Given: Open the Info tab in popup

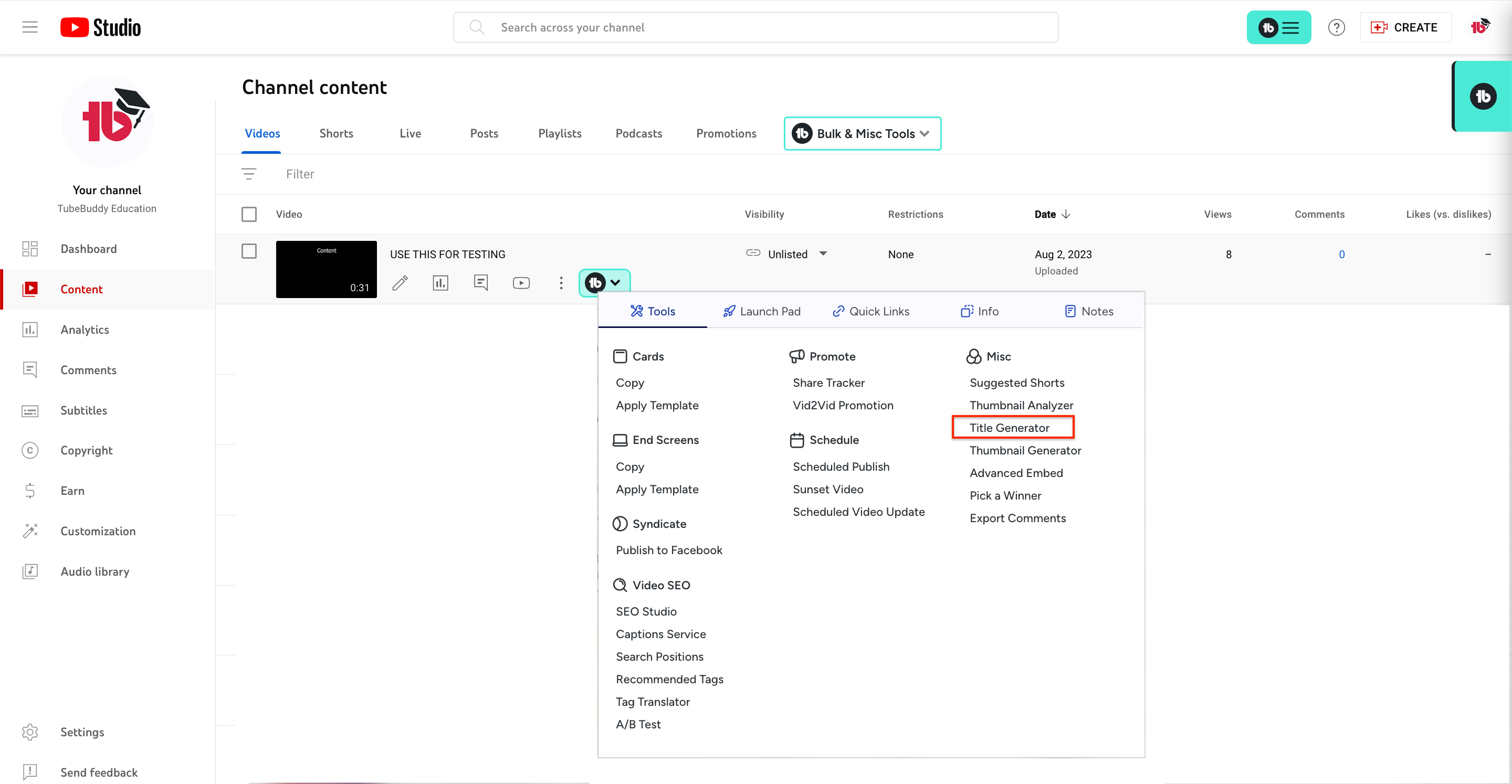Looking at the screenshot, I should tap(980, 312).
